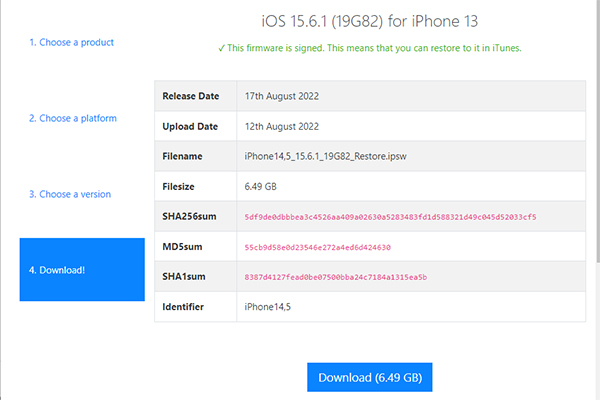Image resolution: width=600 pixels, height=400 pixels.
Task: Open step 2. Choose a platform
Action: coord(73,118)
